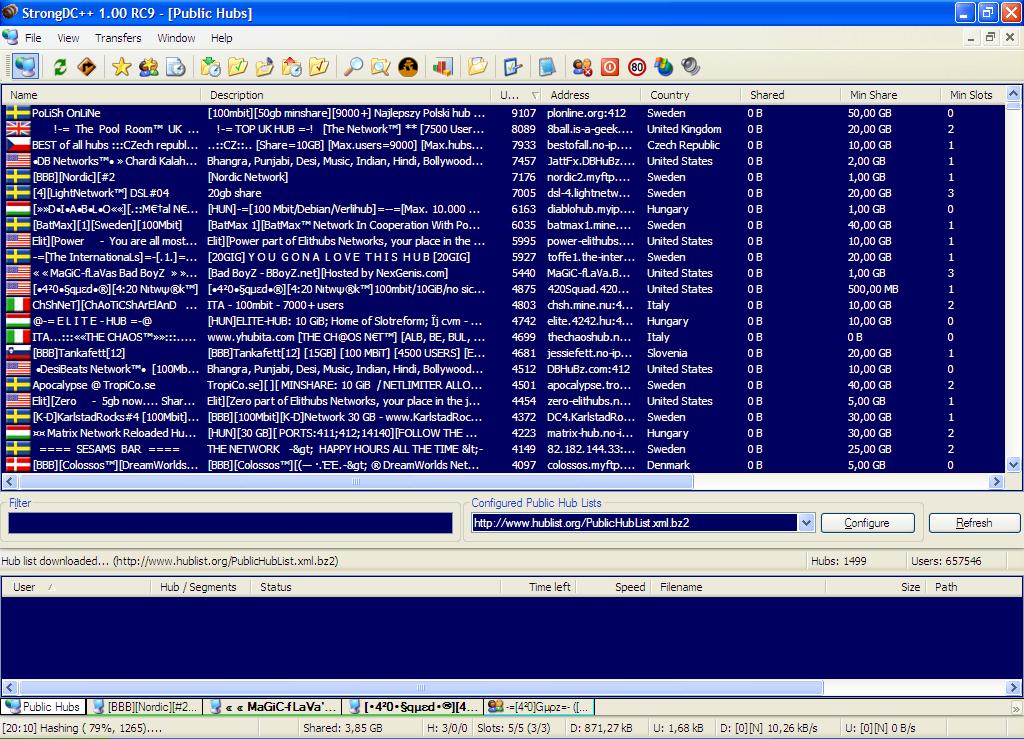Select the [BatMax][1][Sweden][100Mbit] hub row
Screen dimensions: 1024x739
click(x=503, y=225)
